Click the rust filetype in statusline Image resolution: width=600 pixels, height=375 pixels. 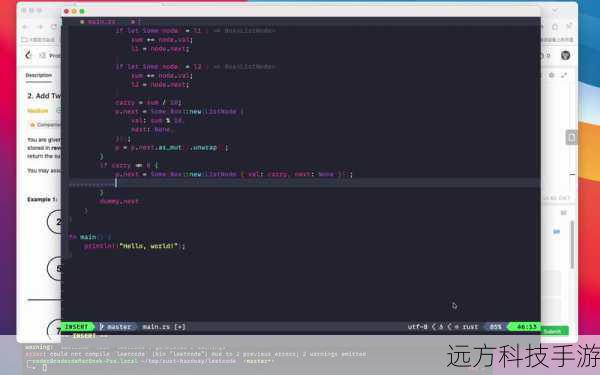tap(470, 327)
